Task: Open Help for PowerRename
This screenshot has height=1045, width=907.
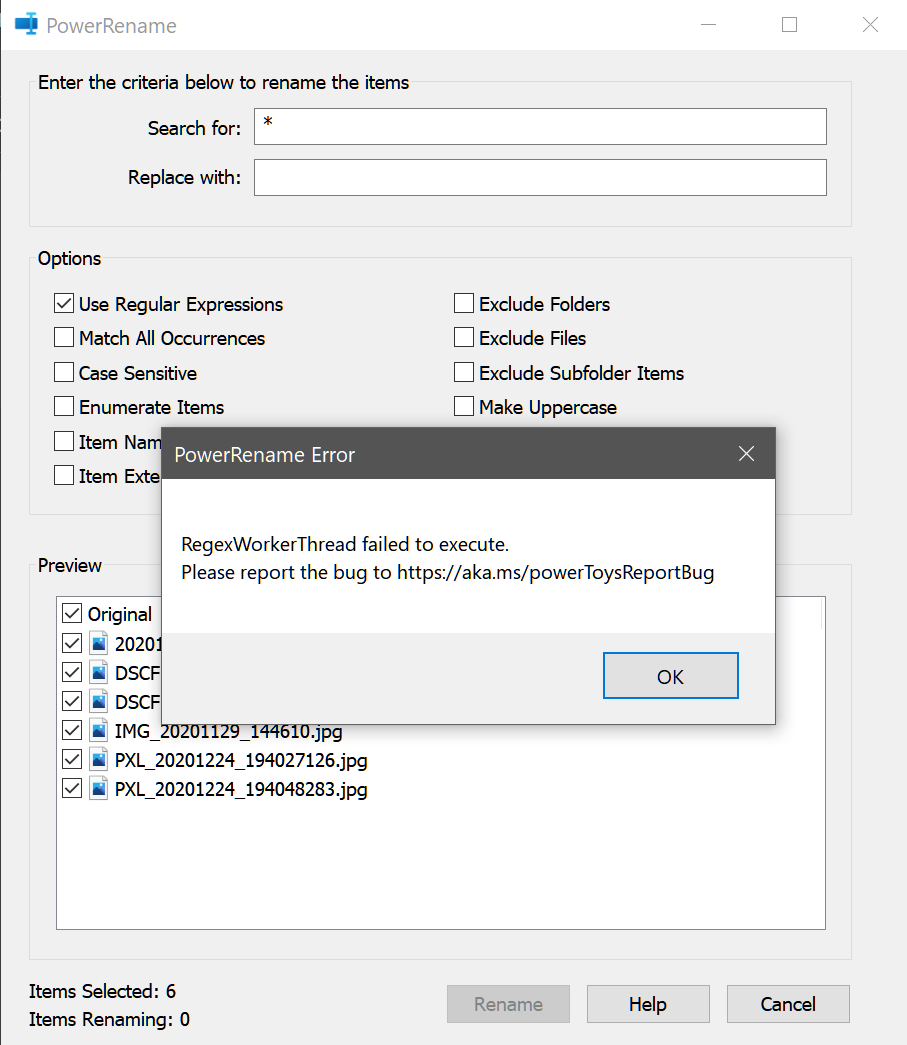Action: click(x=648, y=1004)
